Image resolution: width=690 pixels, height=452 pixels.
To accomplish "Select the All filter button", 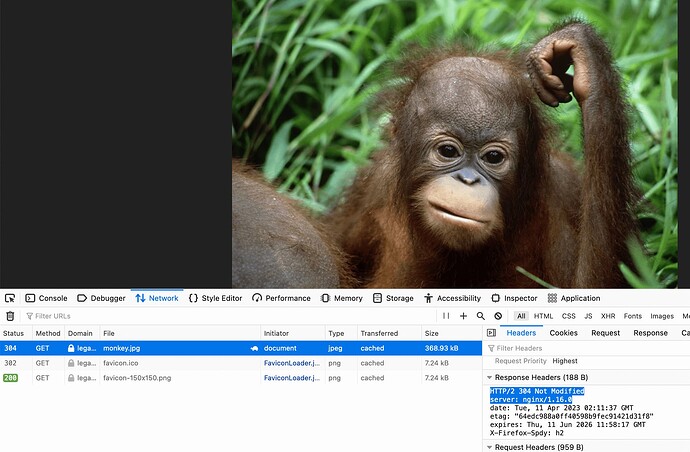I will click(x=521, y=316).
